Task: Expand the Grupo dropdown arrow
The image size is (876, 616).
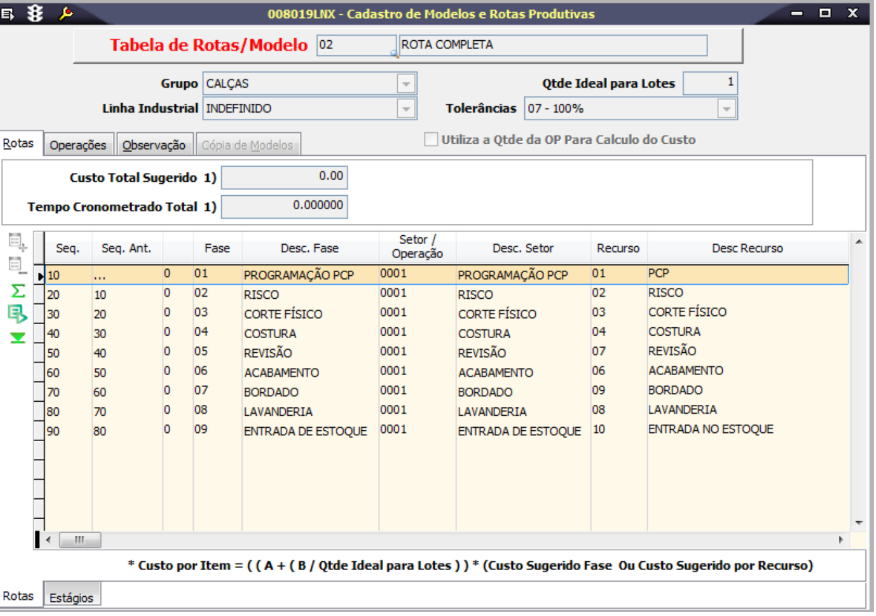Action: tap(406, 84)
